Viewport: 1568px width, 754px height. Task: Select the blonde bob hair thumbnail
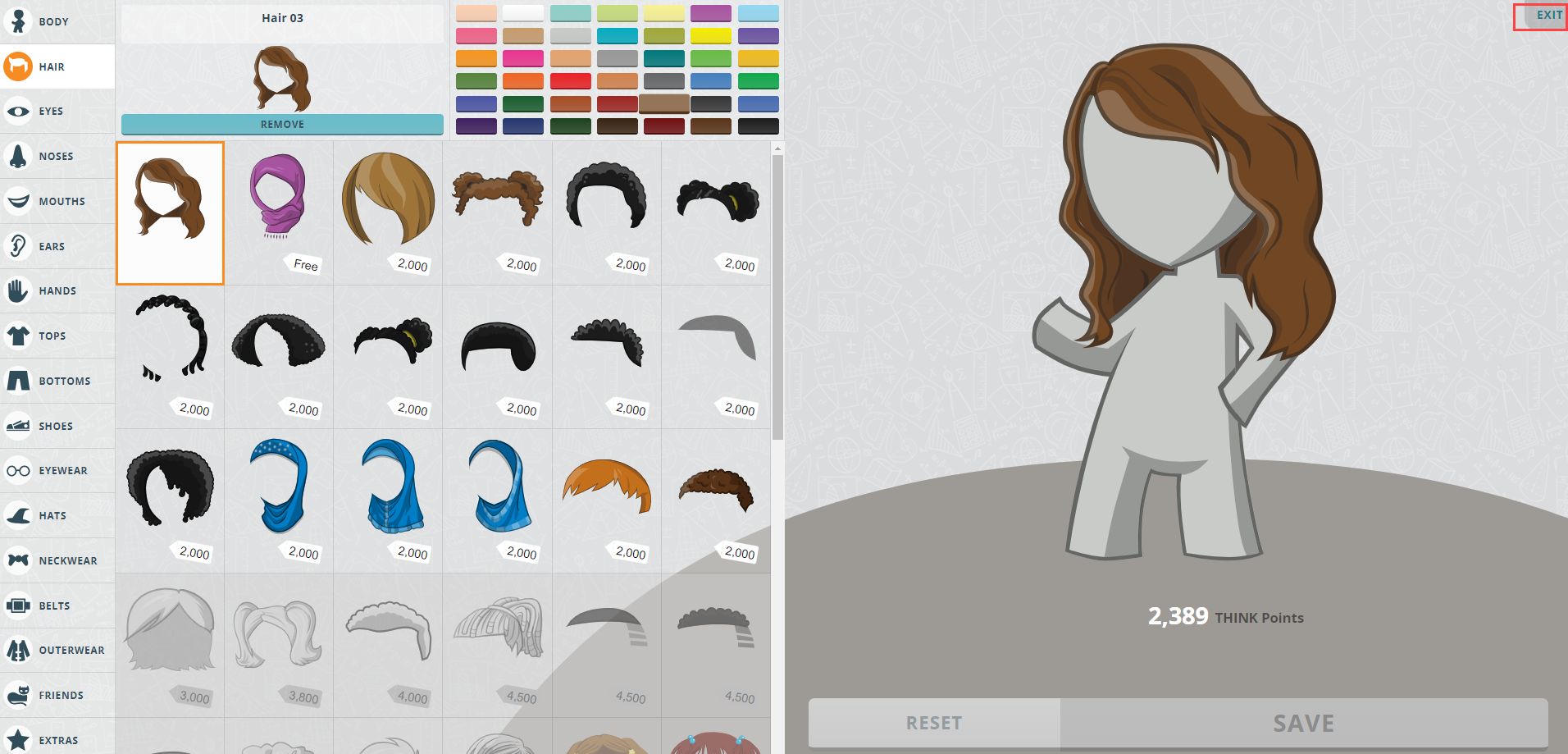pos(388,213)
